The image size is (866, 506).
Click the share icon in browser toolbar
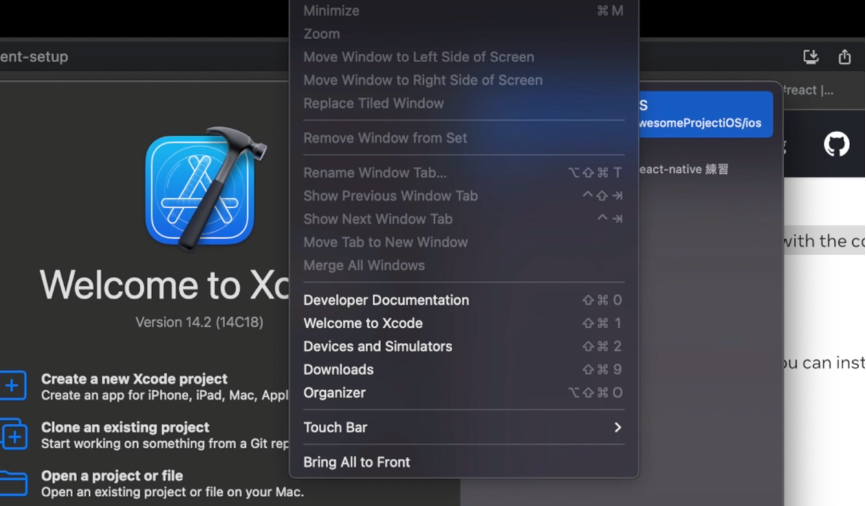(x=844, y=56)
